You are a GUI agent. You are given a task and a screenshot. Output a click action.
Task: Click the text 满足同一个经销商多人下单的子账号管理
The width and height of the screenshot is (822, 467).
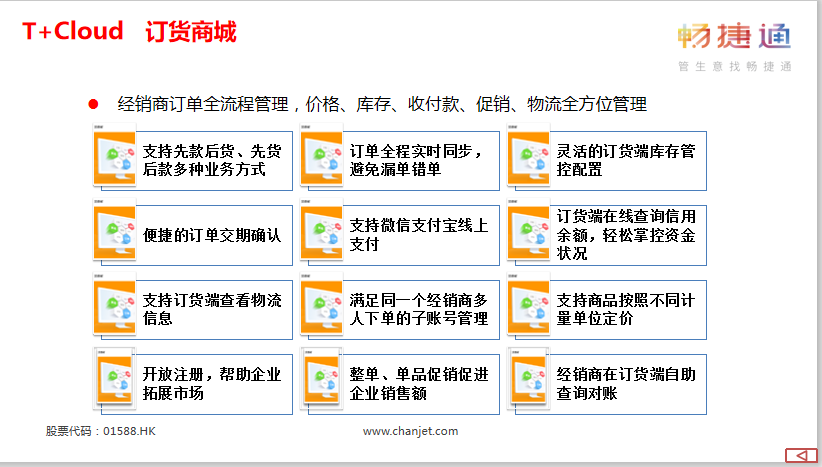(418, 309)
